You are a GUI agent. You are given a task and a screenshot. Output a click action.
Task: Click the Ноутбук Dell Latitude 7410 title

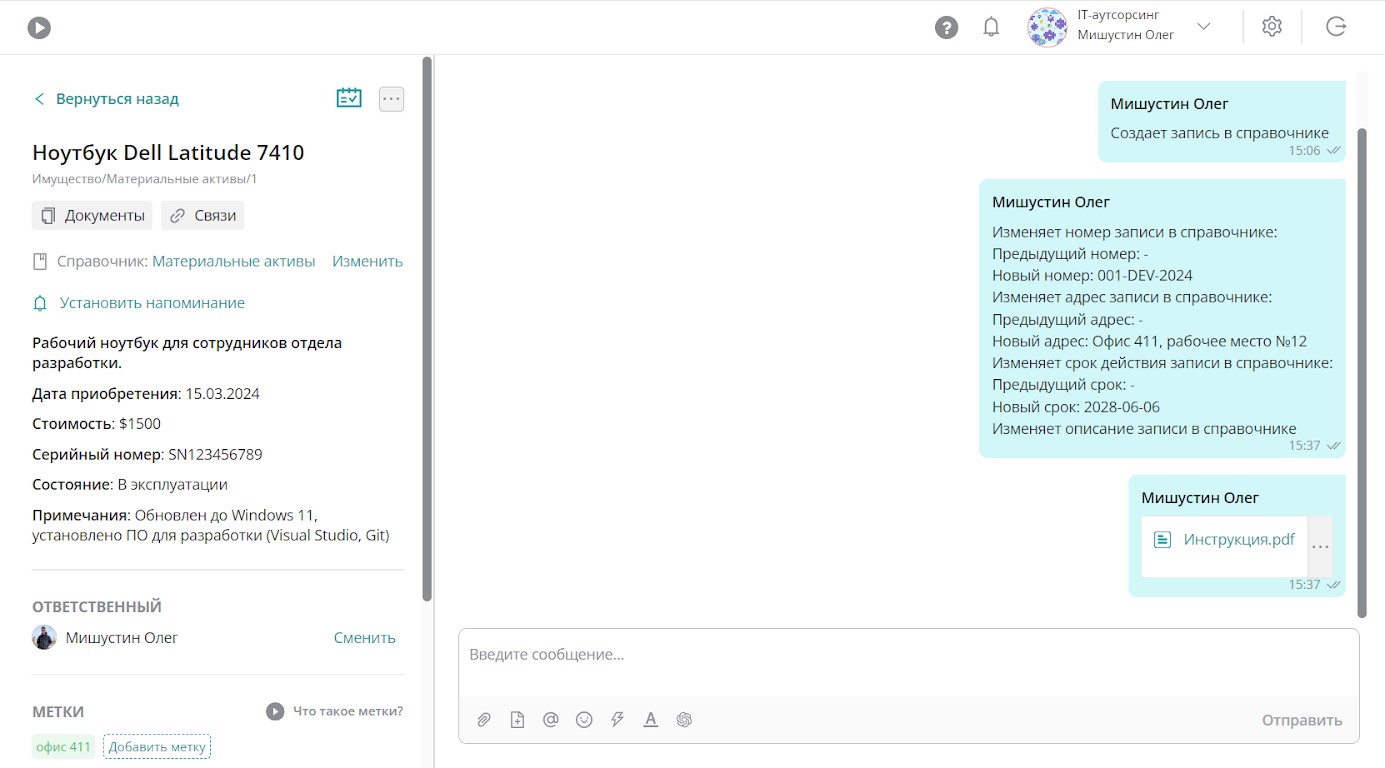168,153
